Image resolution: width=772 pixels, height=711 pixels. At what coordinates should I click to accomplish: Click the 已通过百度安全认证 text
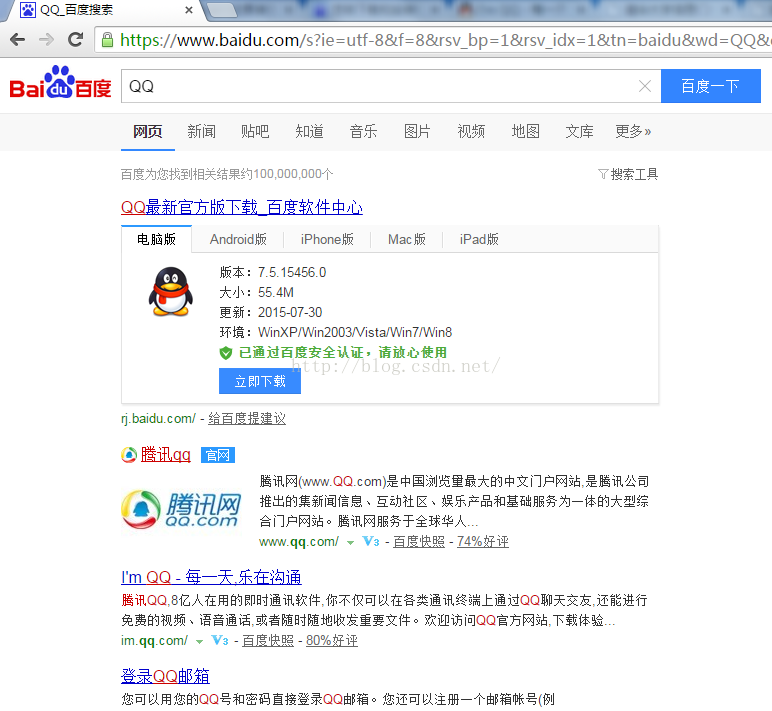[x=301, y=353]
